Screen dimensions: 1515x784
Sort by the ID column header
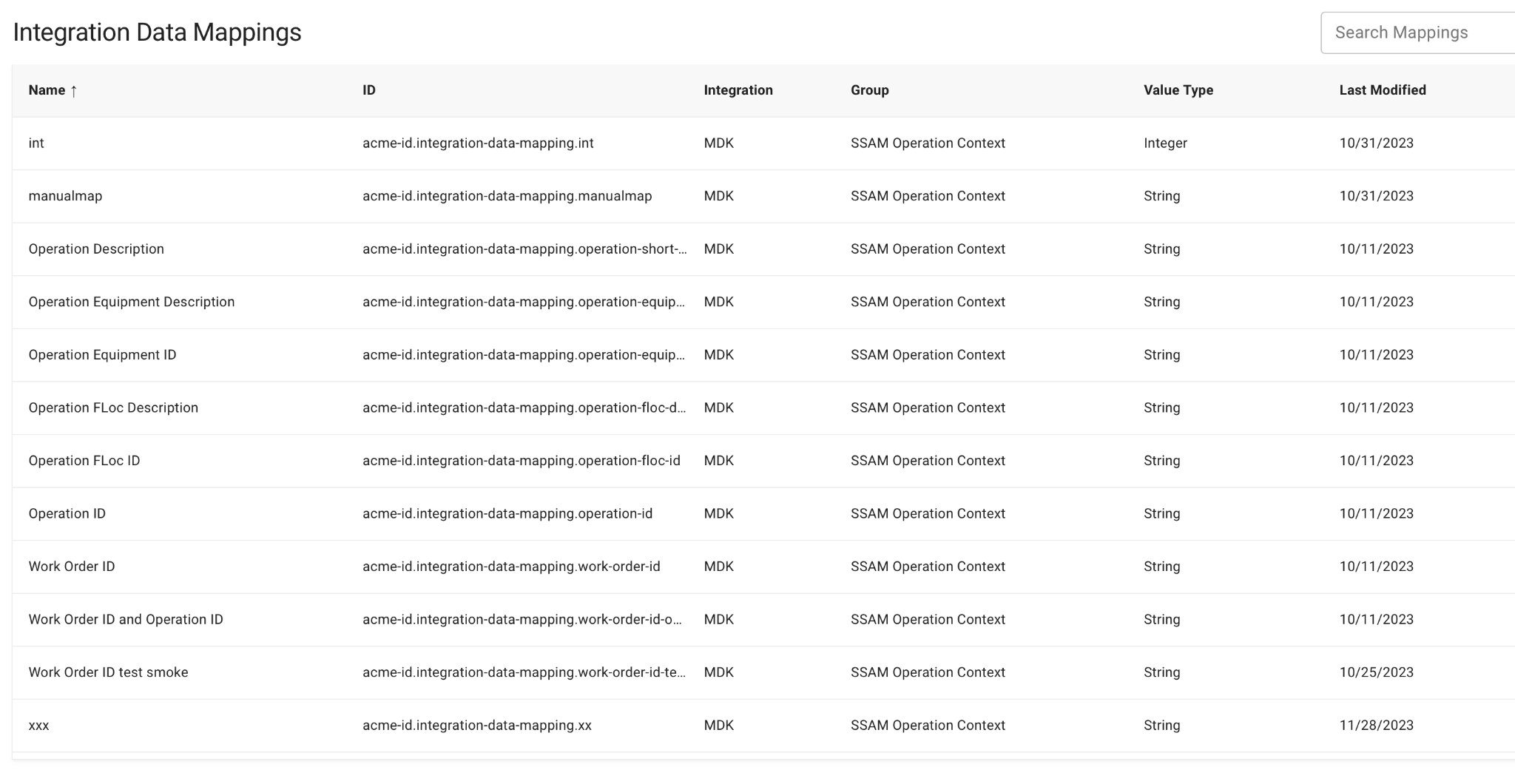coord(369,90)
